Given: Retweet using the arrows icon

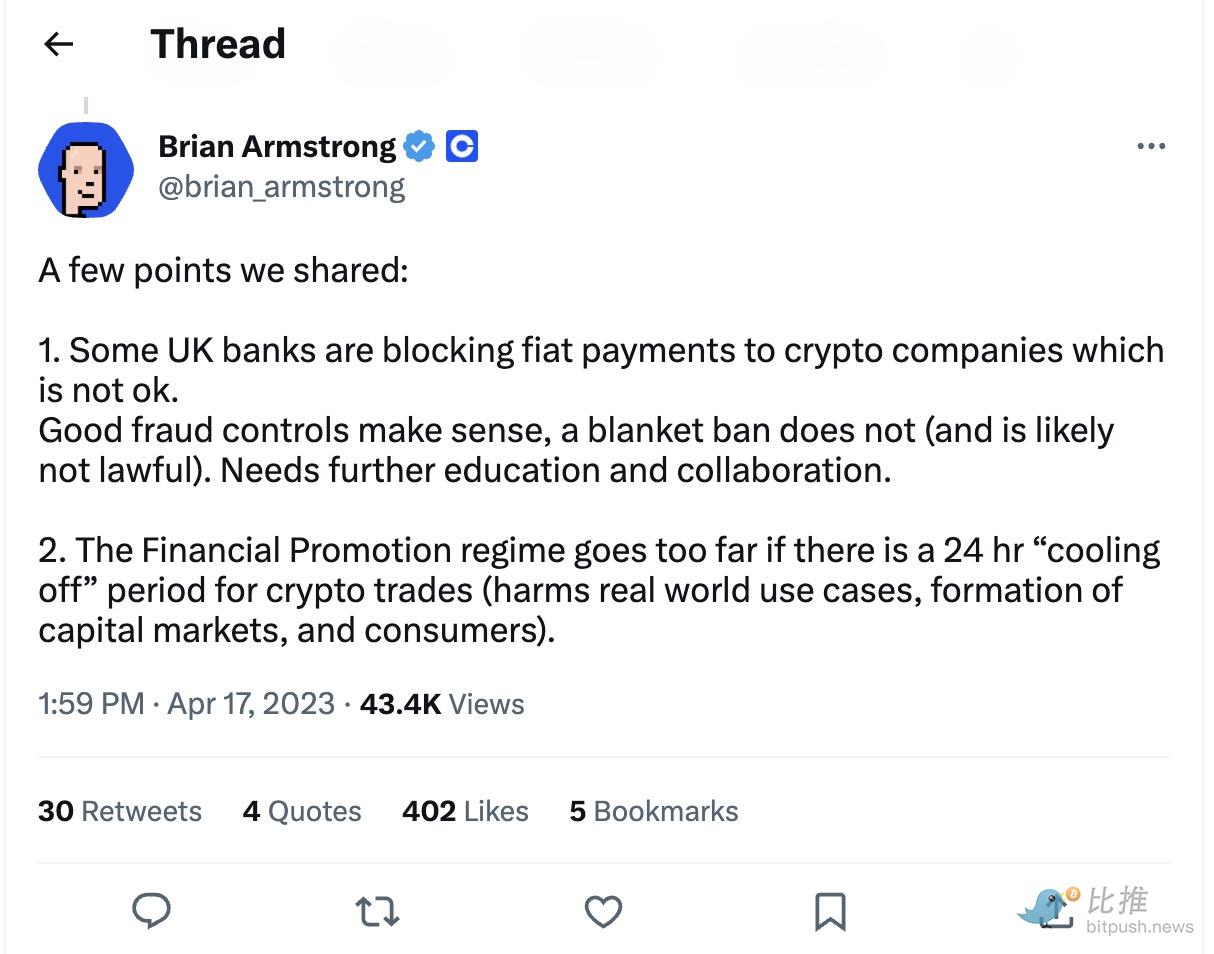Looking at the screenshot, I should 378,911.
